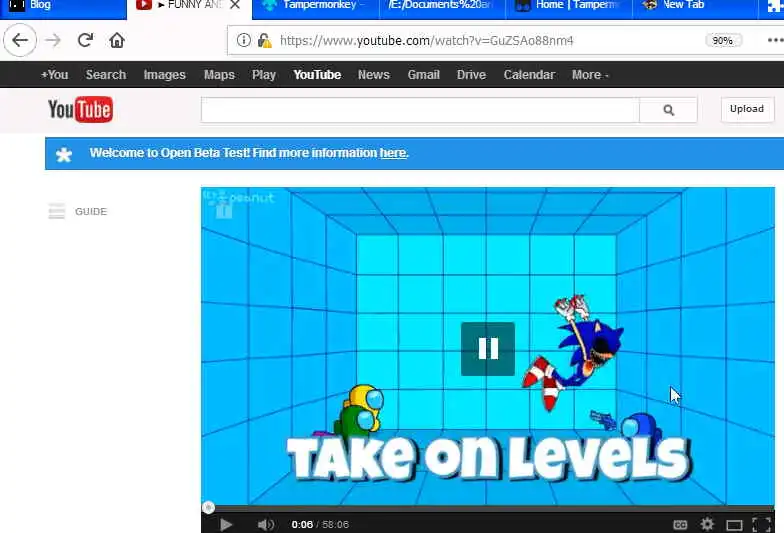784x533 pixels.
Task: Click the YouTube logo
Action: (80, 109)
